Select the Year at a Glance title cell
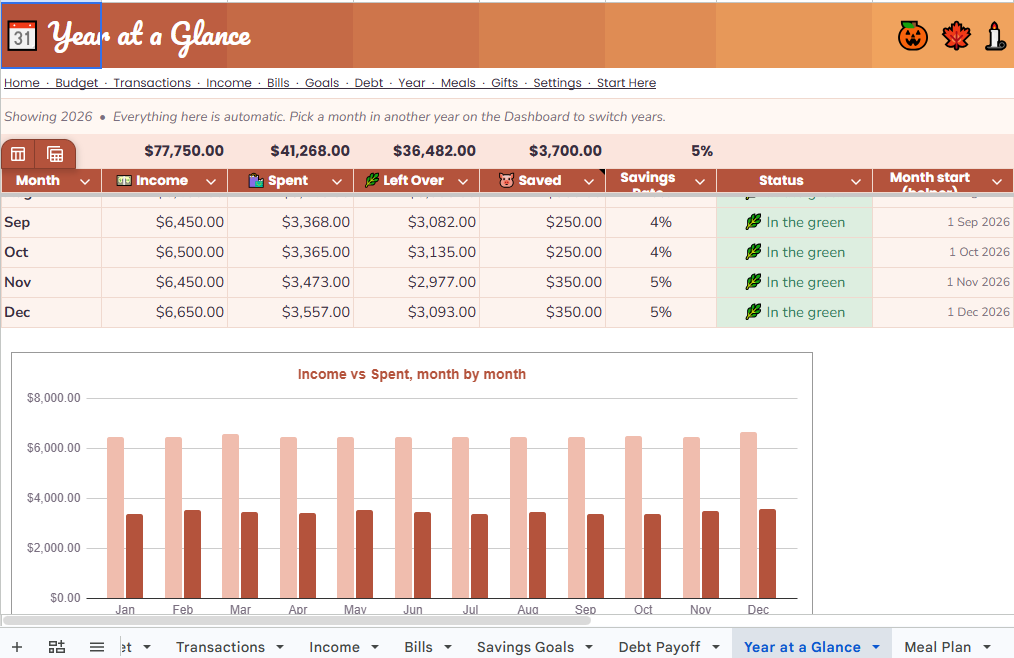The width and height of the screenshot is (1014, 658). pyautogui.click(x=51, y=35)
